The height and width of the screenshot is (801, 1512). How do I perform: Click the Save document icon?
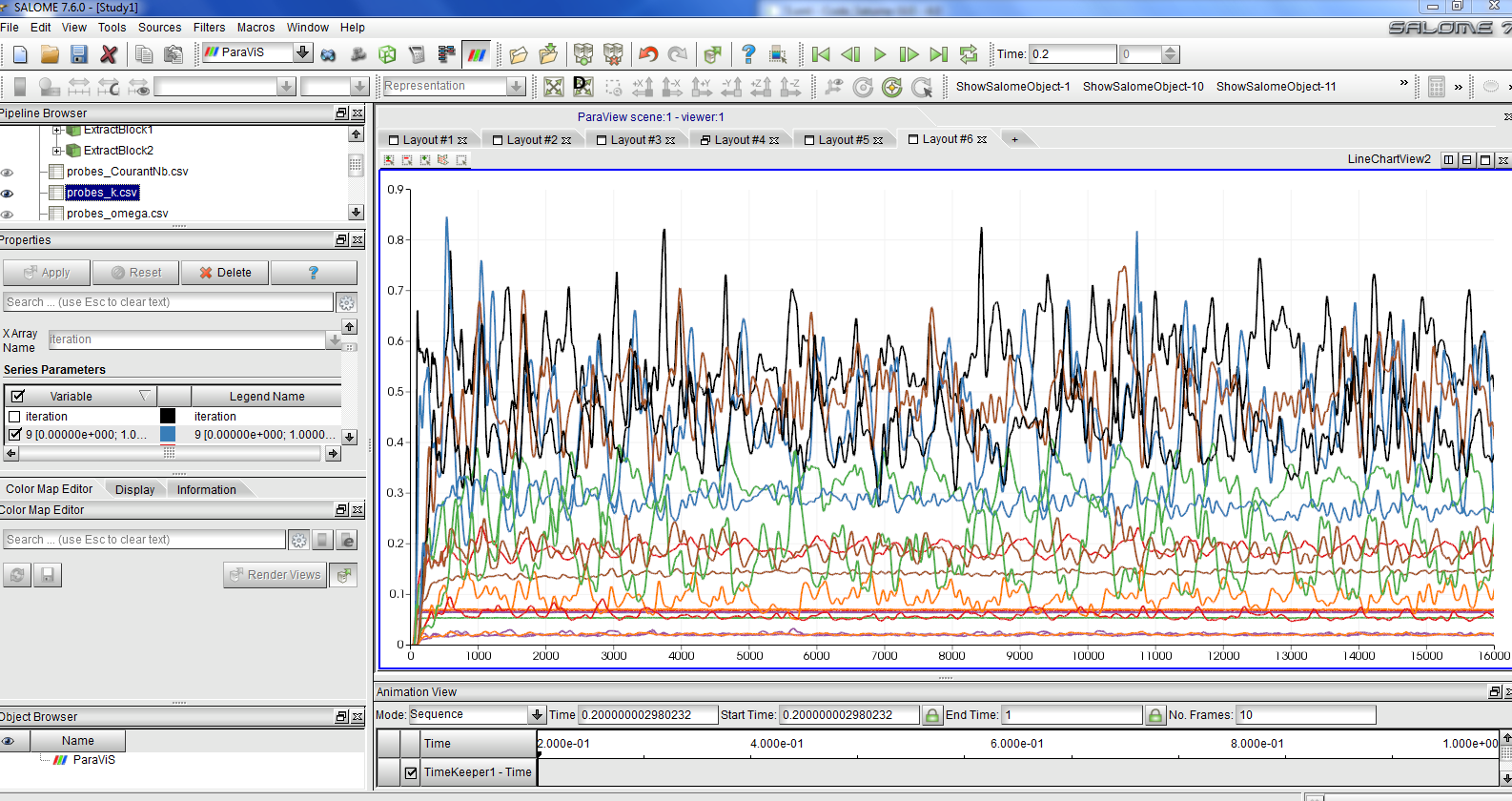point(79,54)
